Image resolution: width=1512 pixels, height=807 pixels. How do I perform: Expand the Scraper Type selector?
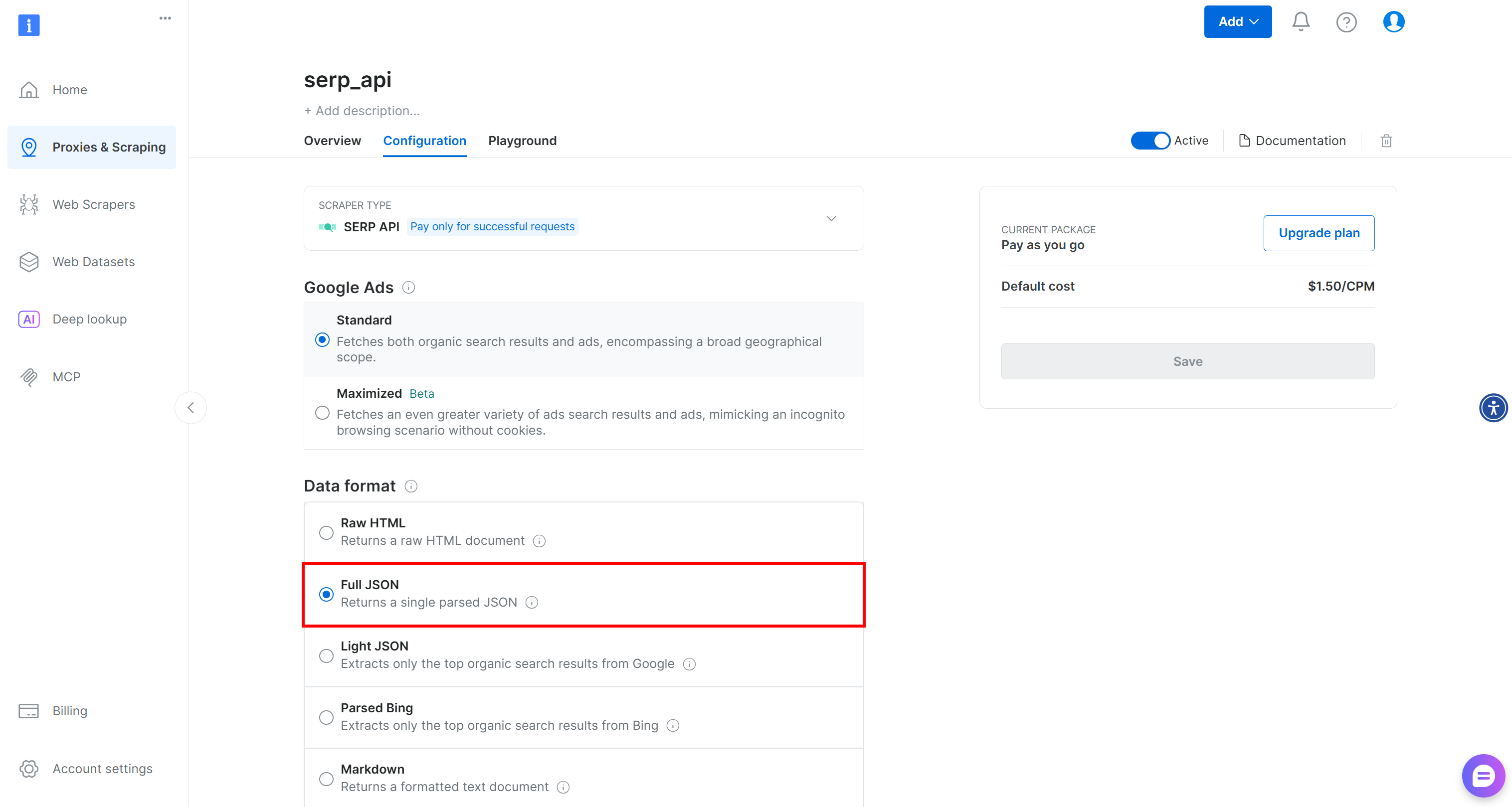coord(831,218)
